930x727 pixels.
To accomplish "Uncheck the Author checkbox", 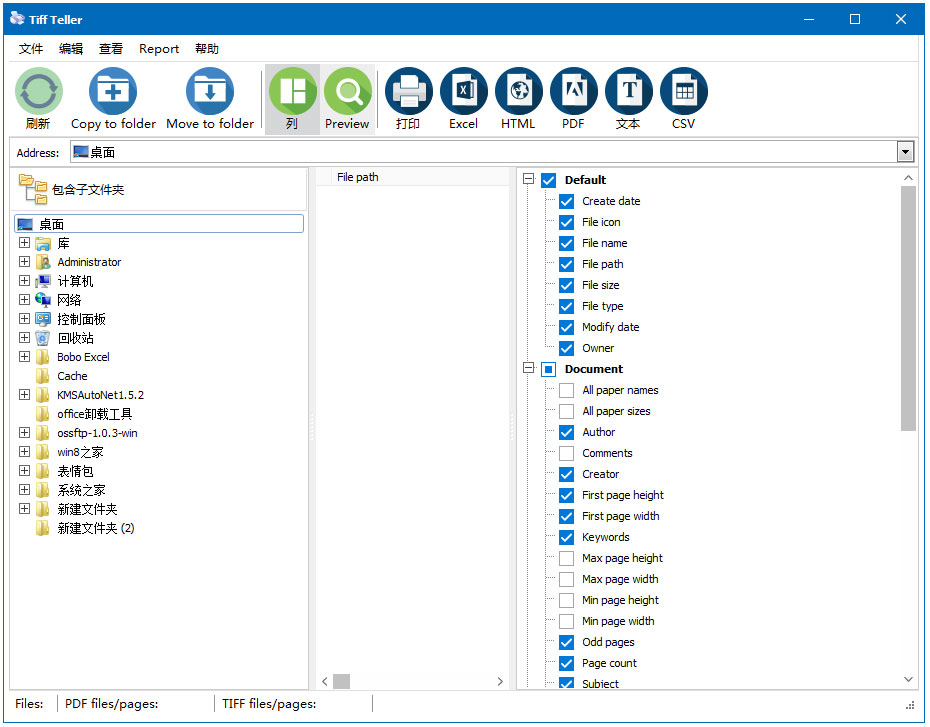I will pos(566,432).
